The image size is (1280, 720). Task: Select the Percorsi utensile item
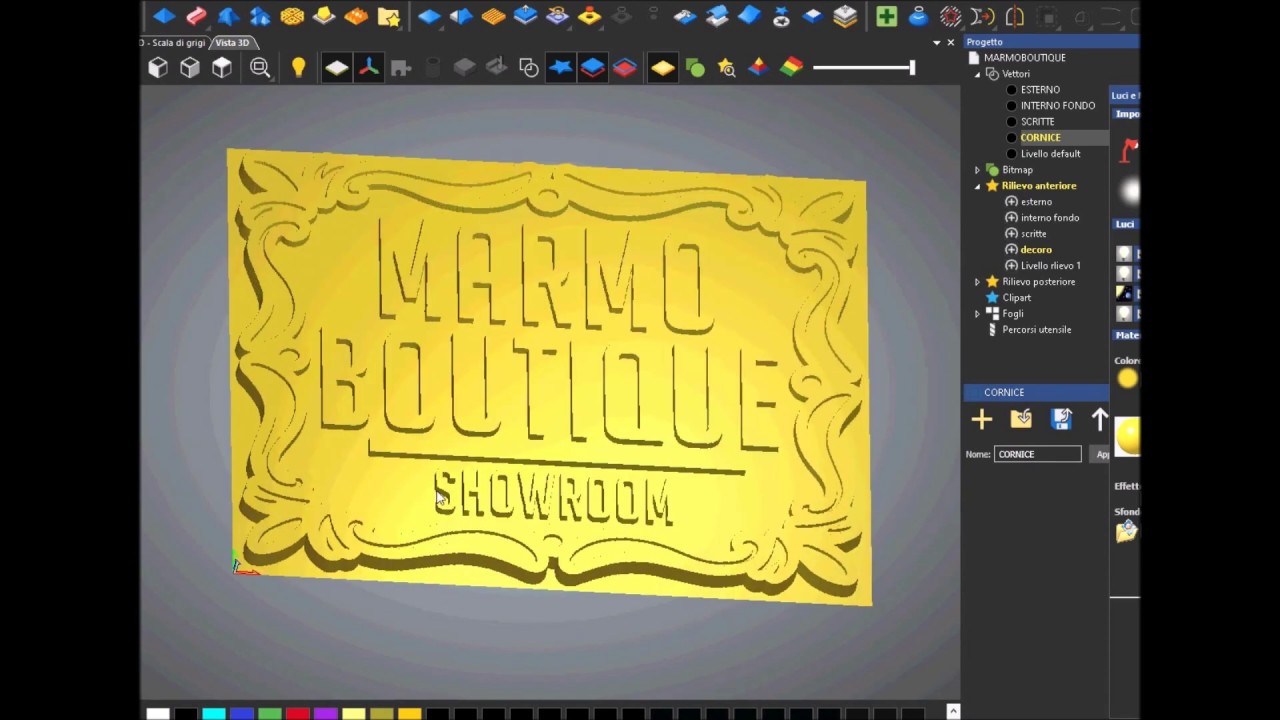1036,330
